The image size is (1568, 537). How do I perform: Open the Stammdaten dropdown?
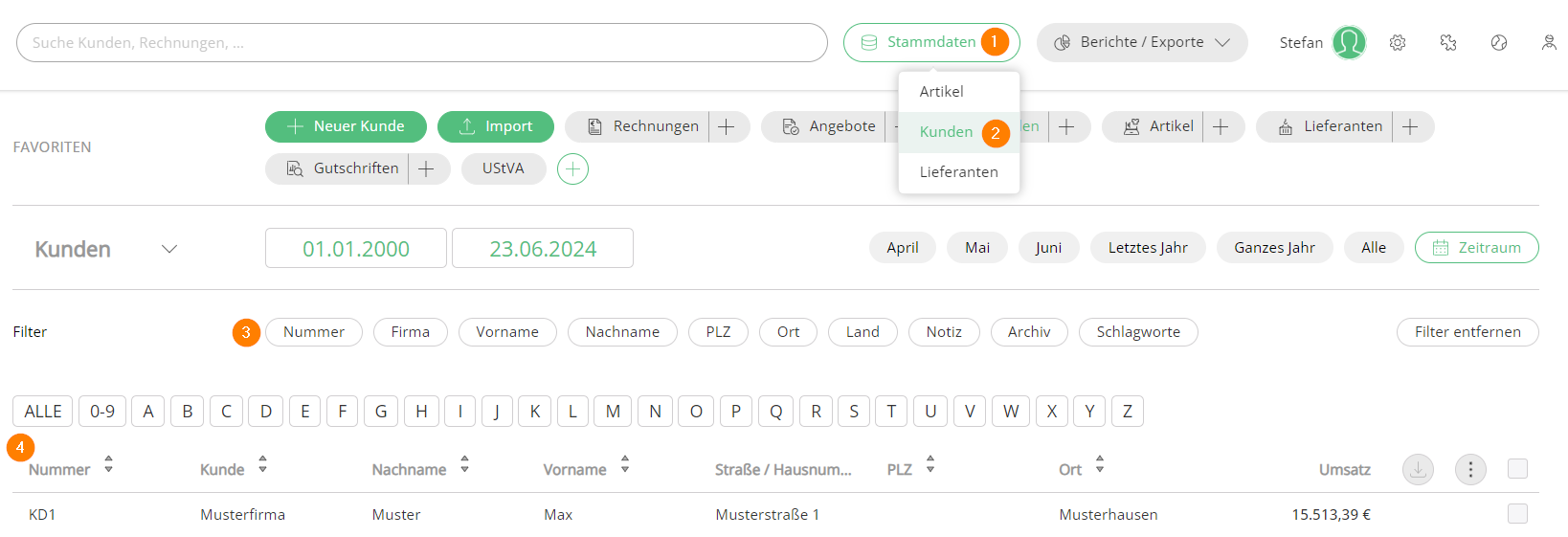pos(931,42)
